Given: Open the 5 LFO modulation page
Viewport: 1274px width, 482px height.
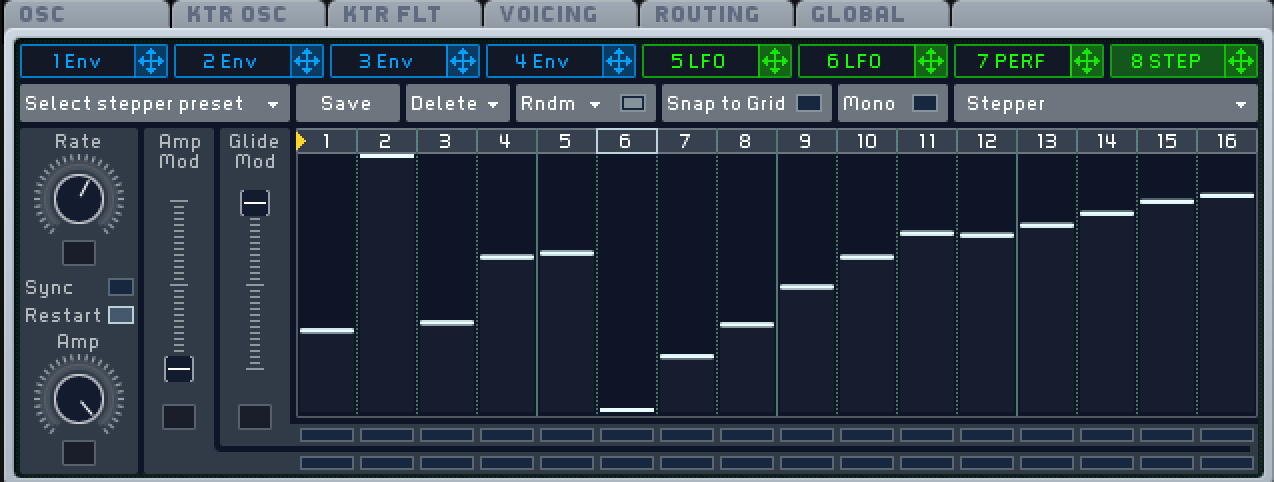Looking at the screenshot, I should (x=701, y=61).
